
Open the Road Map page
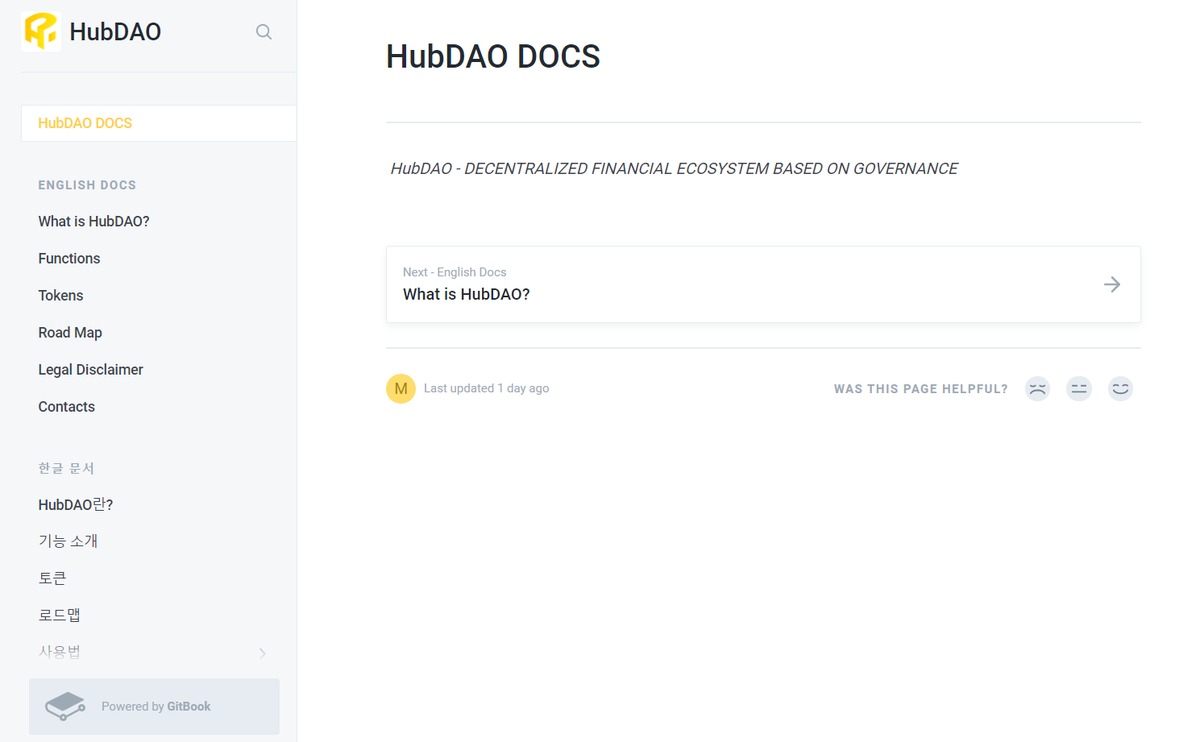70,332
